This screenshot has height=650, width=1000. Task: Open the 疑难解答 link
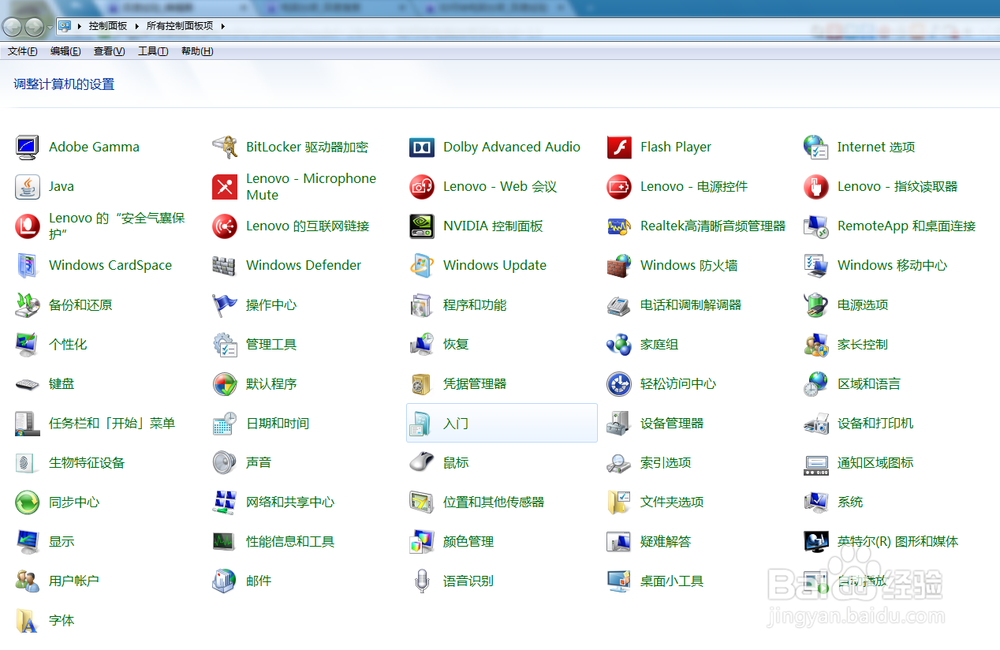pos(665,542)
